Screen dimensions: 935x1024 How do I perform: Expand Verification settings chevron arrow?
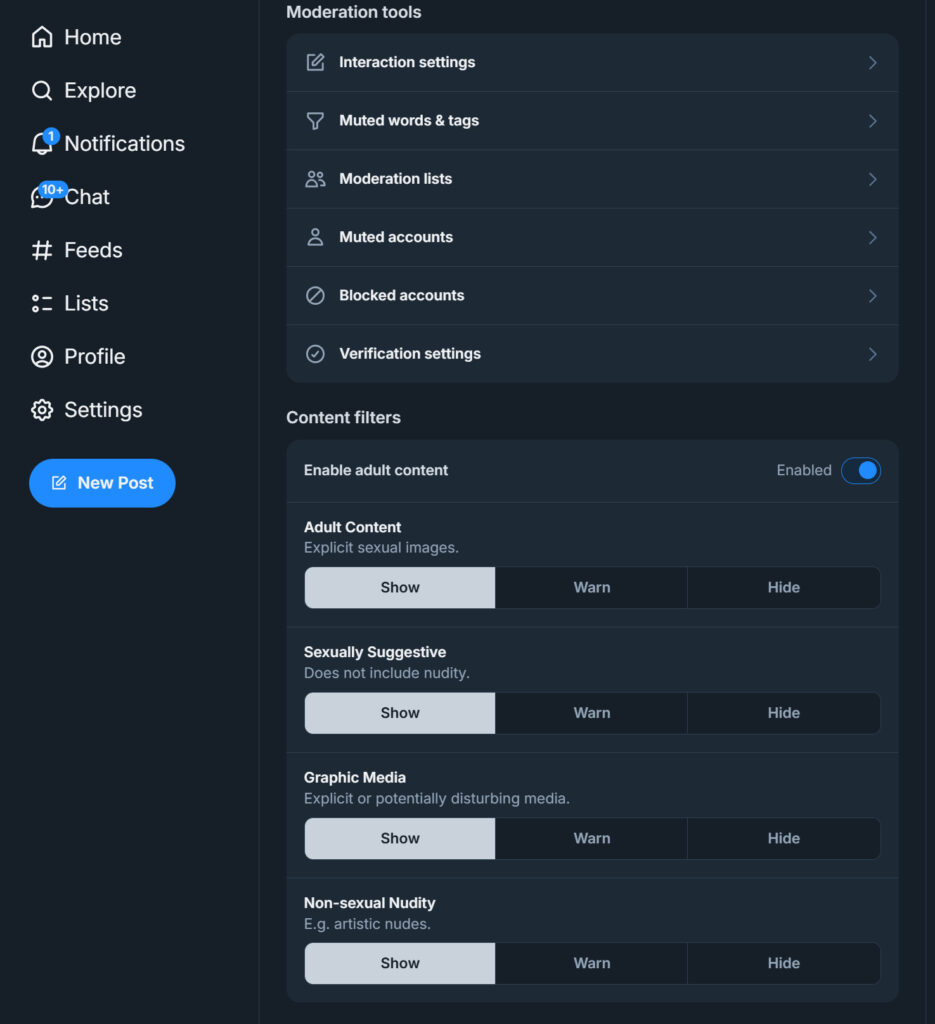[x=872, y=354]
